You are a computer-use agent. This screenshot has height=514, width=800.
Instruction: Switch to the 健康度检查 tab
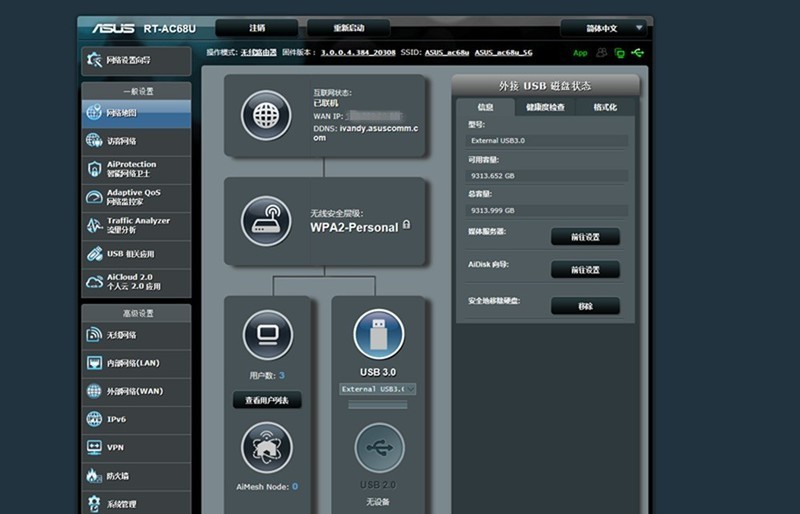545,107
